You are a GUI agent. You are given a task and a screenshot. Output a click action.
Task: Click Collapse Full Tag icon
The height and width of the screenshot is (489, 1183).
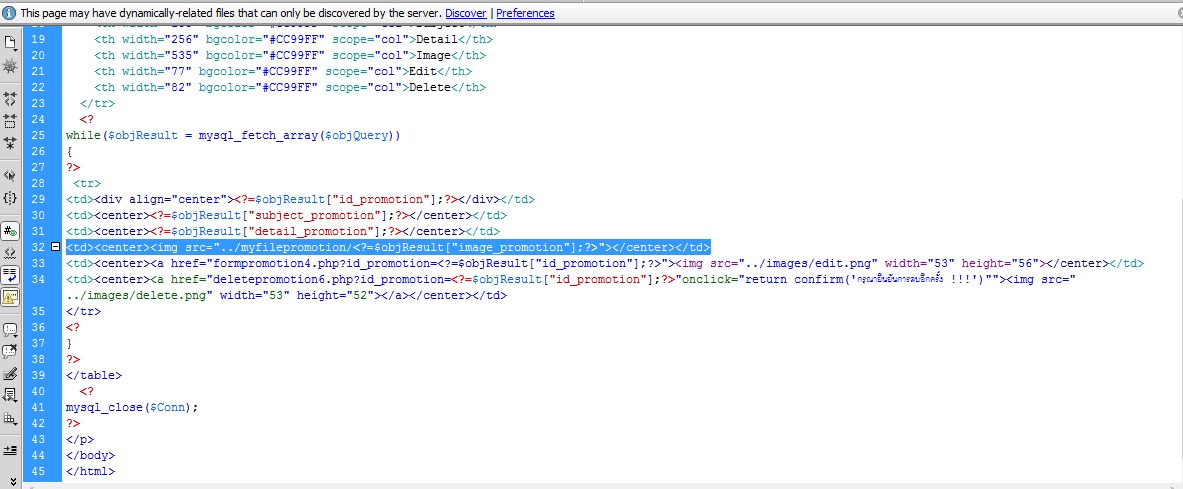point(11,98)
